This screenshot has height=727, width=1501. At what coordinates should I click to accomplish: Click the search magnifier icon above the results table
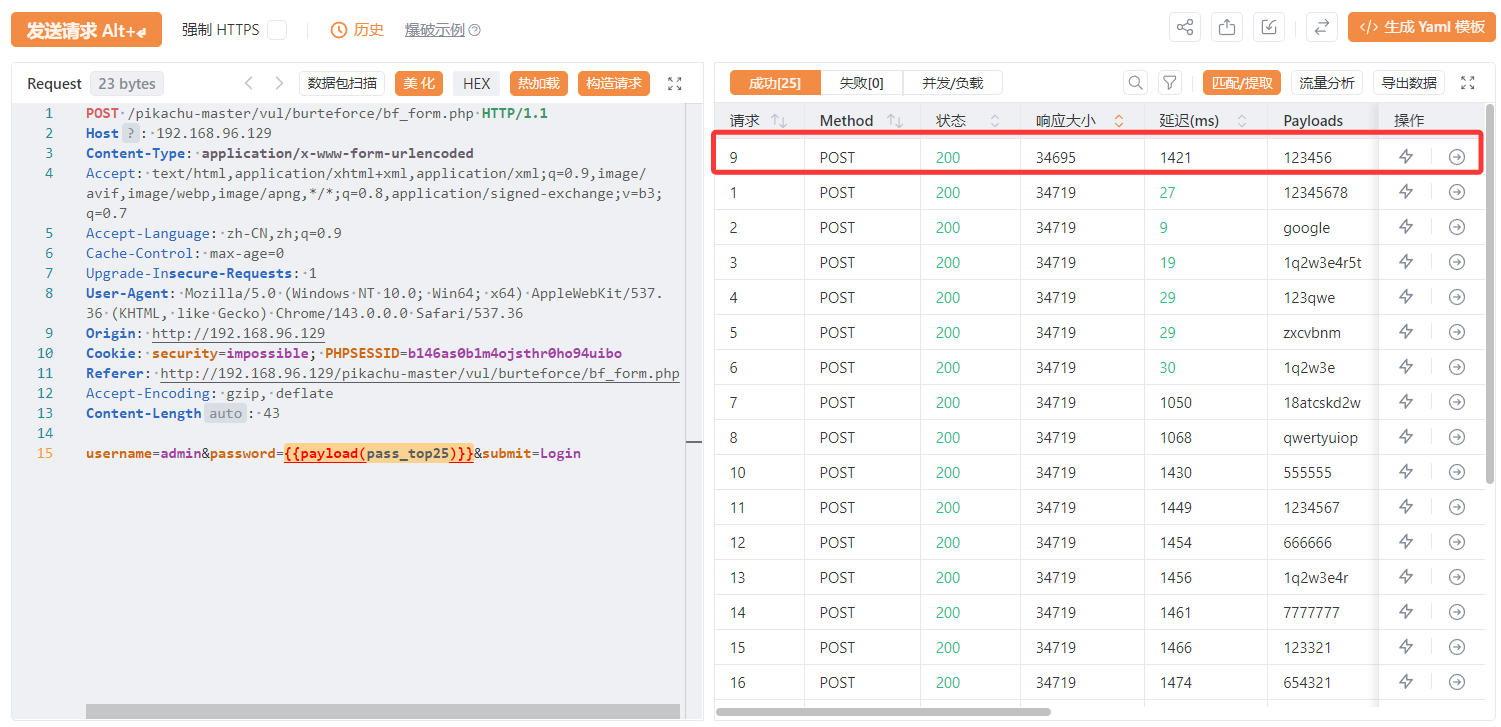click(1135, 83)
